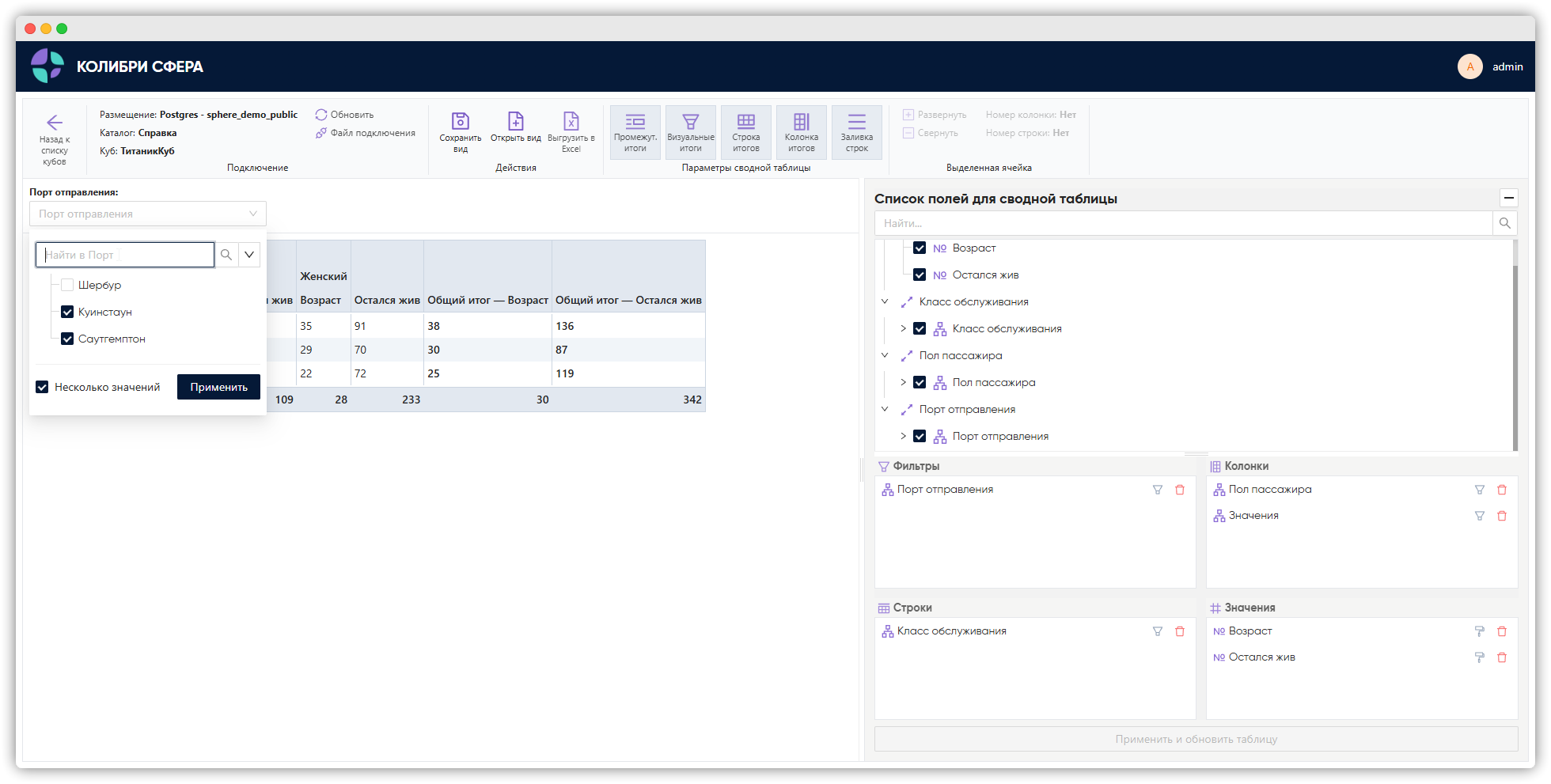The width and height of the screenshot is (1551, 784).
Task: Export to Excel with Выгрузить в Excel
Action: tap(571, 132)
